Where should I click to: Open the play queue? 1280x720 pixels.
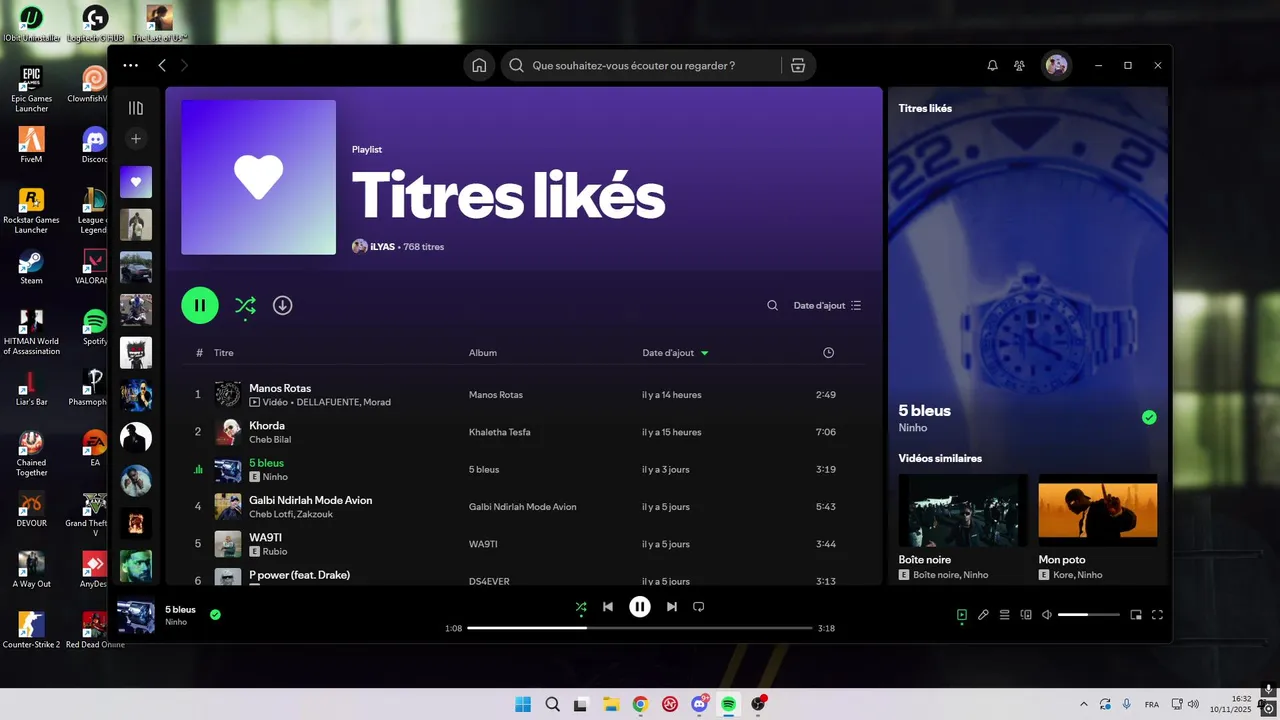click(1005, 615)
